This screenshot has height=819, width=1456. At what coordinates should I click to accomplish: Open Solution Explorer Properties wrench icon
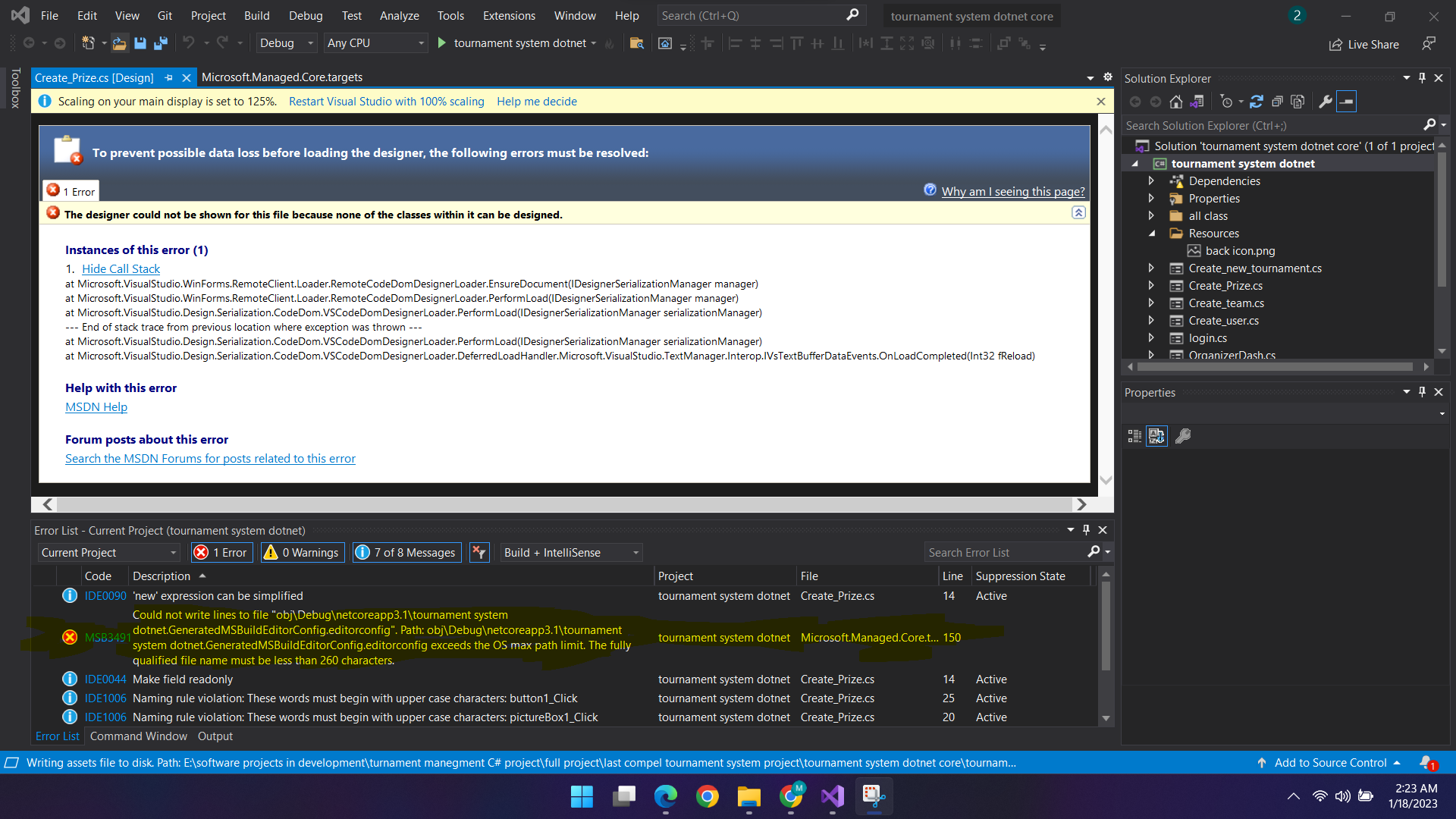1326,102
